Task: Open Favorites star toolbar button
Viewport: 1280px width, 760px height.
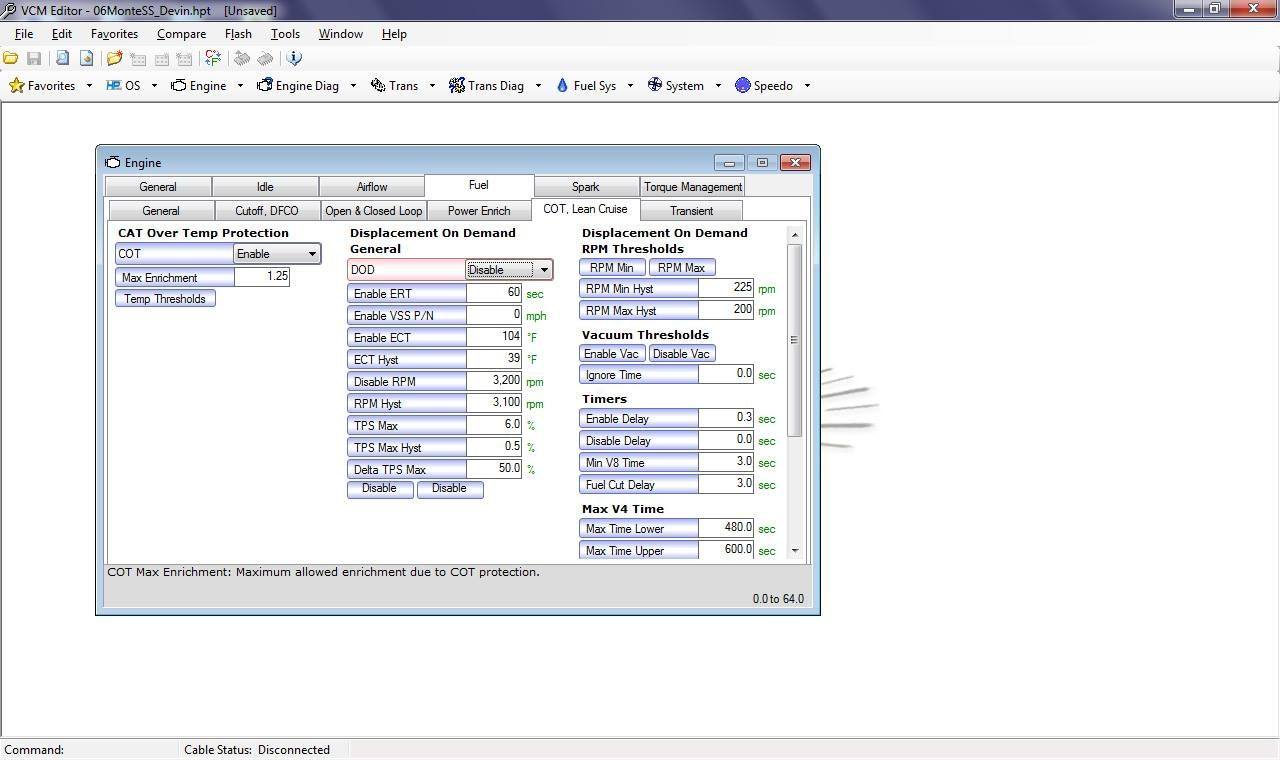Action: coord(42,86)
